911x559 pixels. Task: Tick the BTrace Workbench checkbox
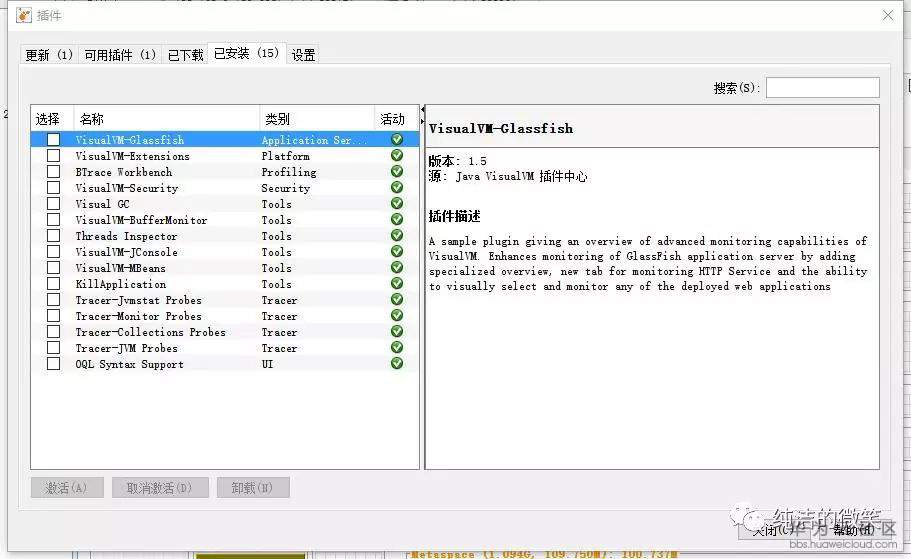click(53, 171)
